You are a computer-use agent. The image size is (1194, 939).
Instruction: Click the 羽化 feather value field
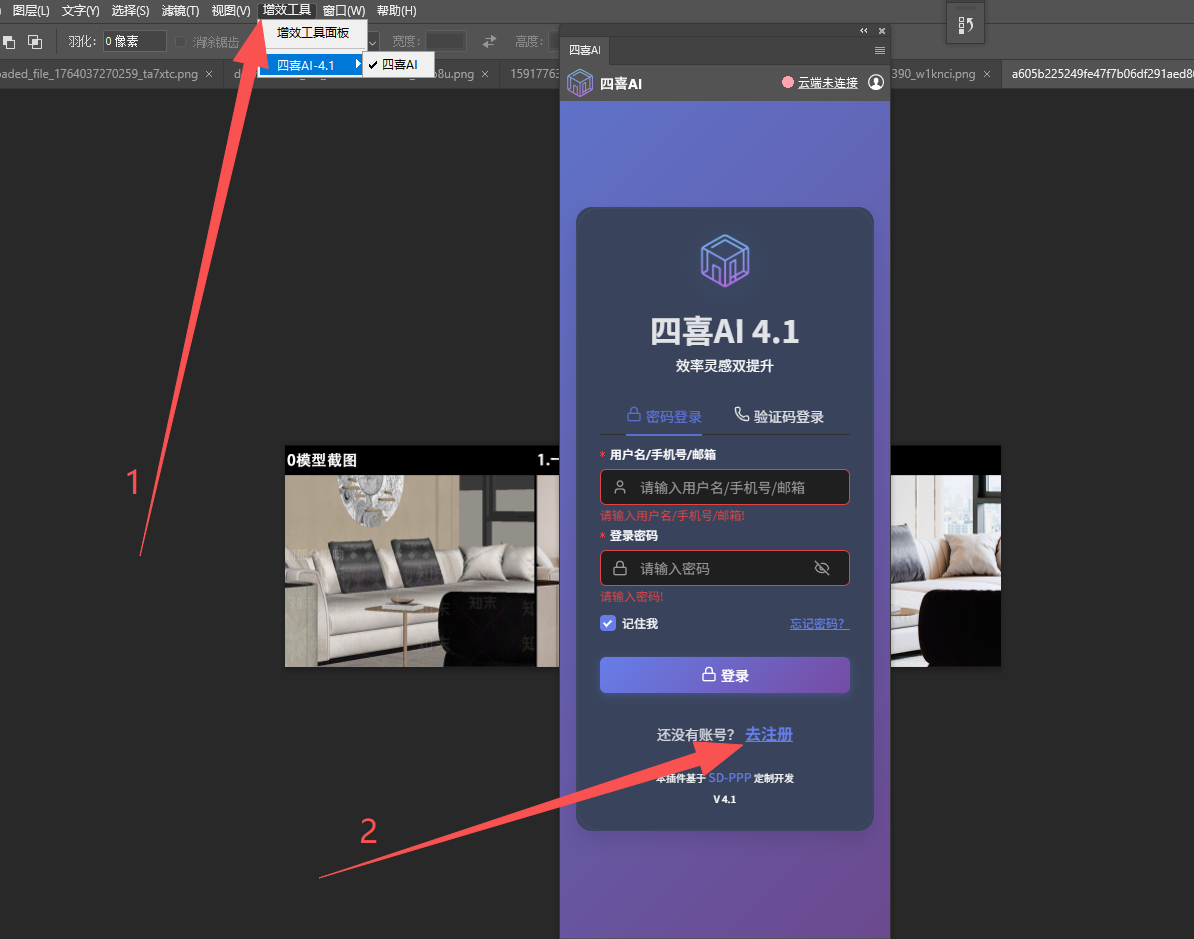point(134,42)
